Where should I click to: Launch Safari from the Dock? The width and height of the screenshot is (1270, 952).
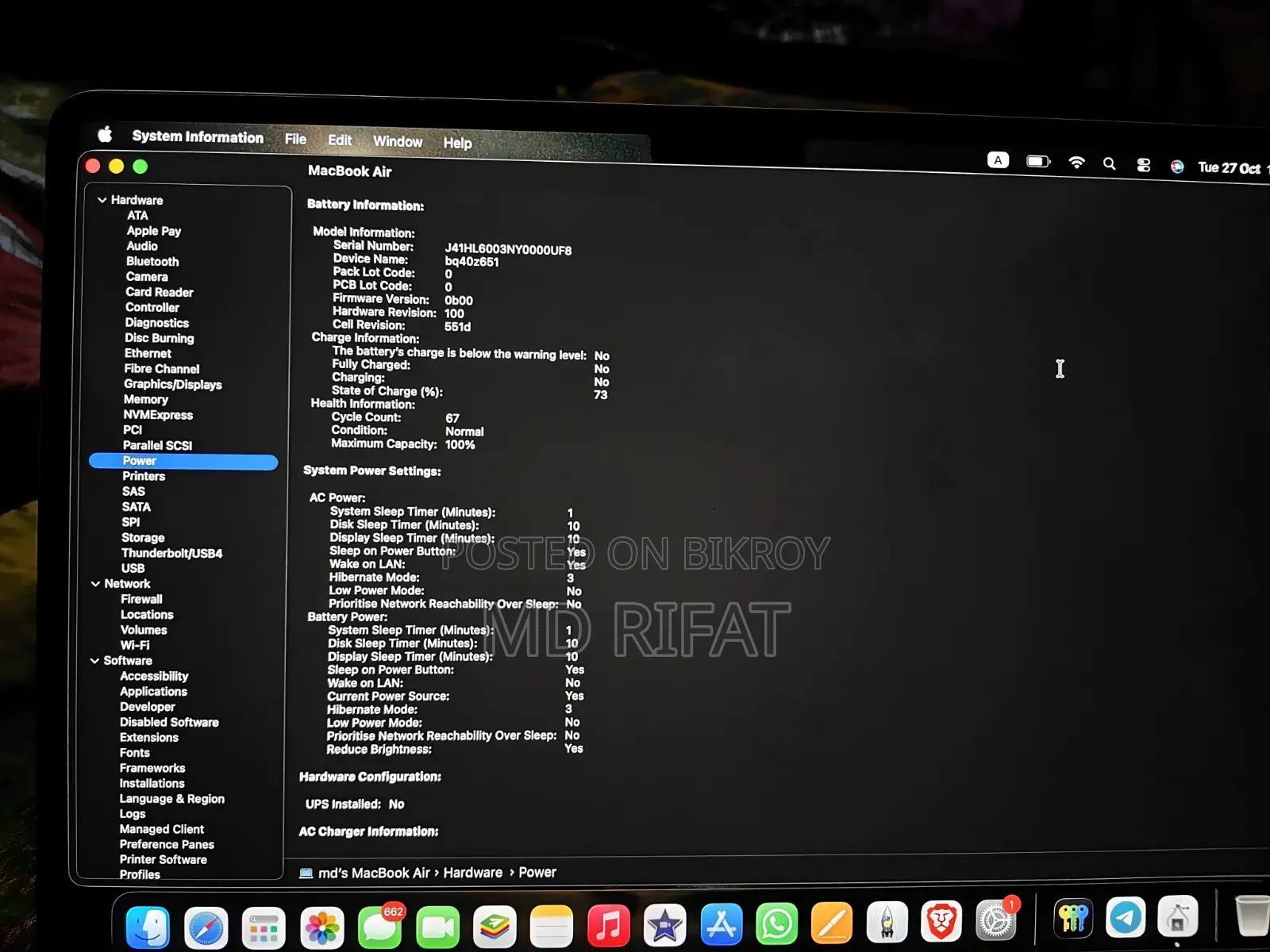point(206,927)
